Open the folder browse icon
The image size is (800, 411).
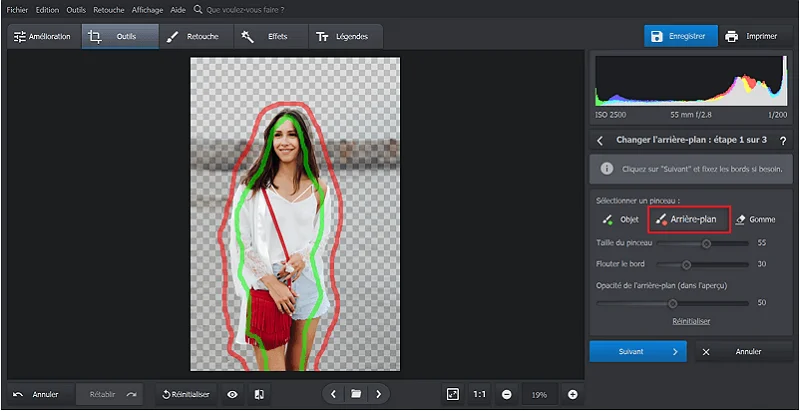click(x=355, y=395)
